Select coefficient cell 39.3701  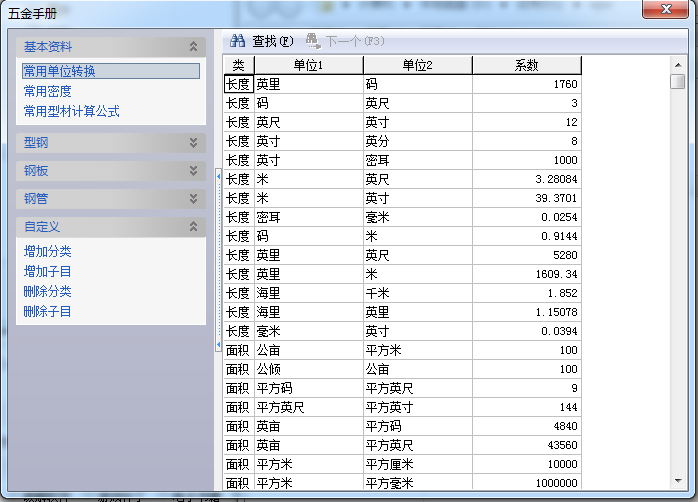click(527, 198)
